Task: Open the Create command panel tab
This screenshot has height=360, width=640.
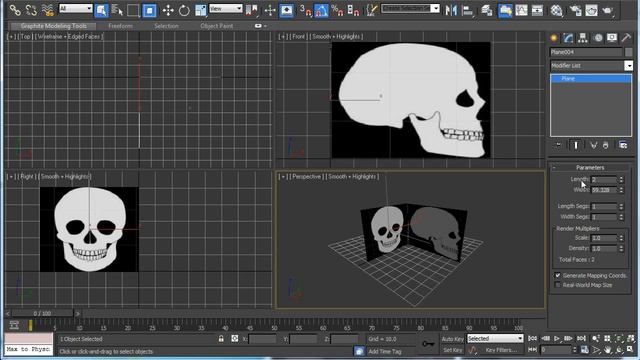Action: point(554,38)
